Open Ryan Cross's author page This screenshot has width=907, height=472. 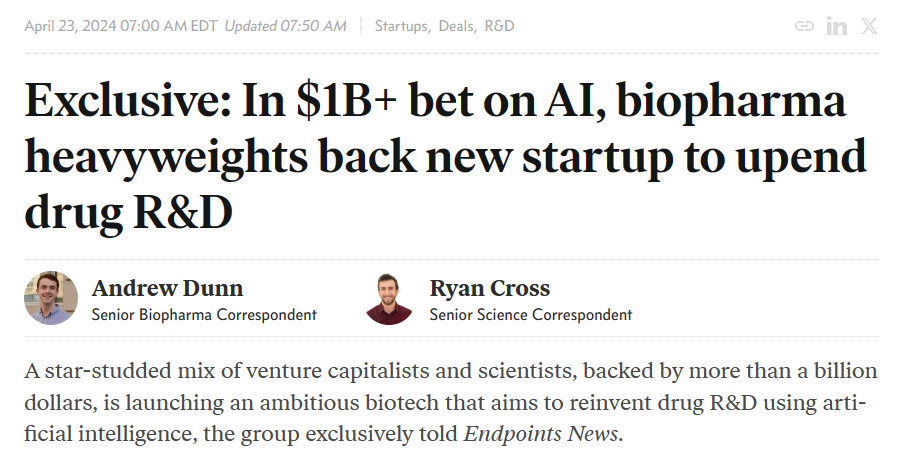coord(489,289)
